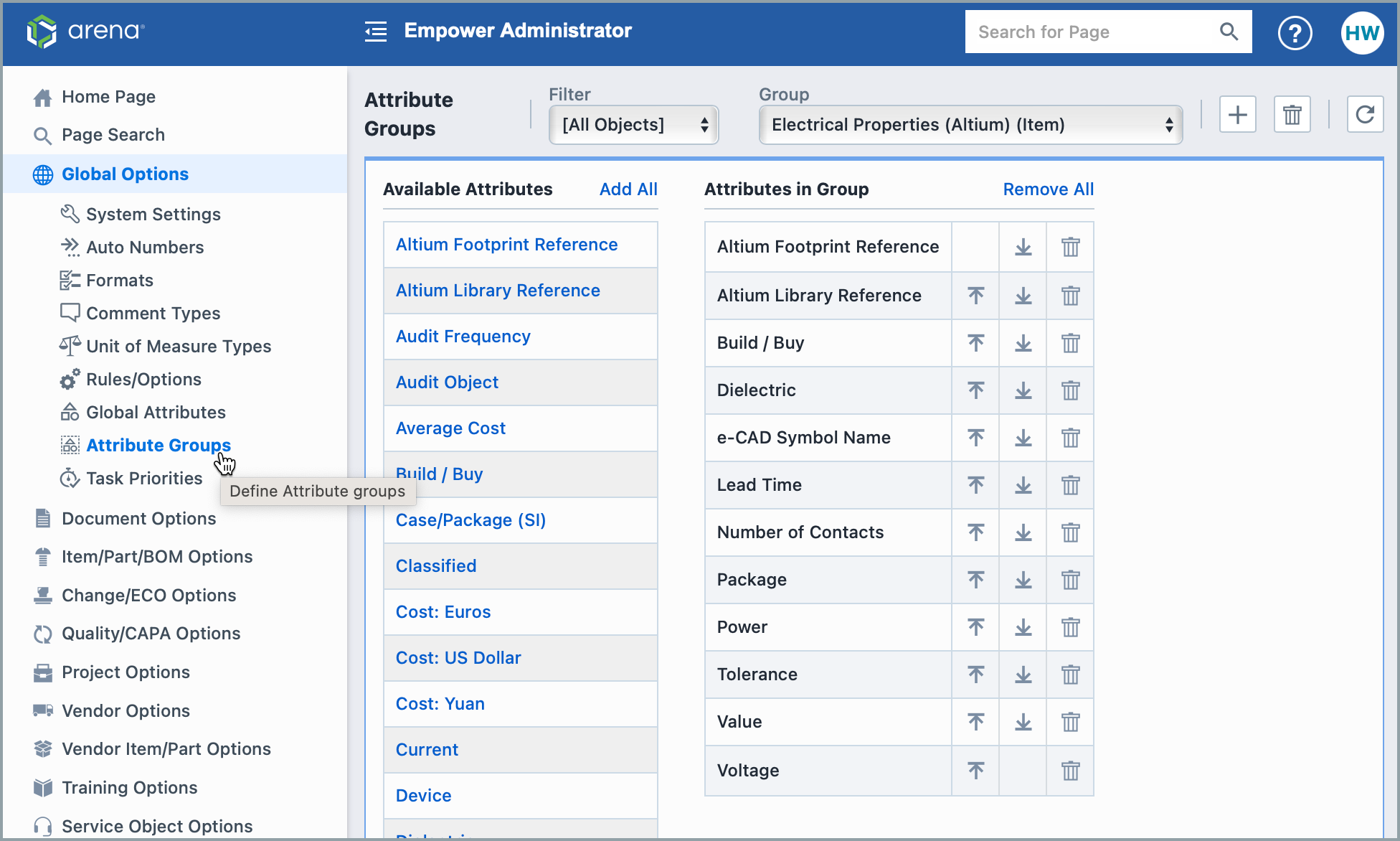Click the Add All link
This screenshot has height=841, width=1400.
628,189
